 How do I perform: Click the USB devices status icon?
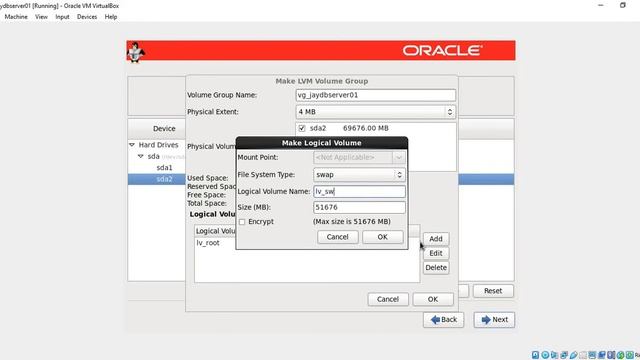tap(573, 355)
